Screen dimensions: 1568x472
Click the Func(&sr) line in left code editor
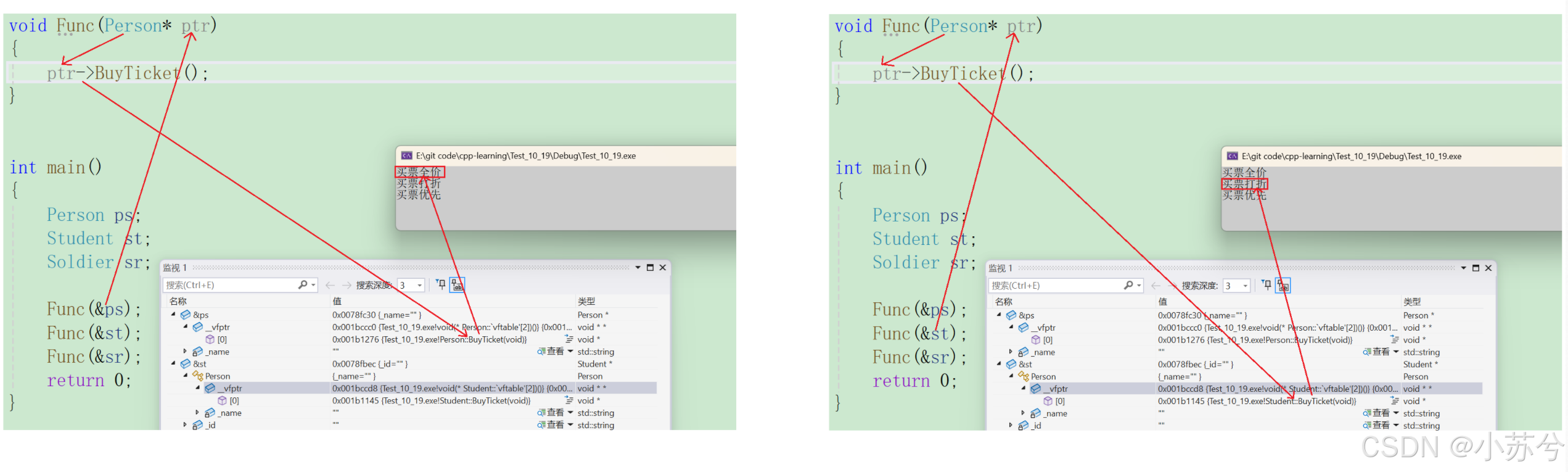coord(94,357)
